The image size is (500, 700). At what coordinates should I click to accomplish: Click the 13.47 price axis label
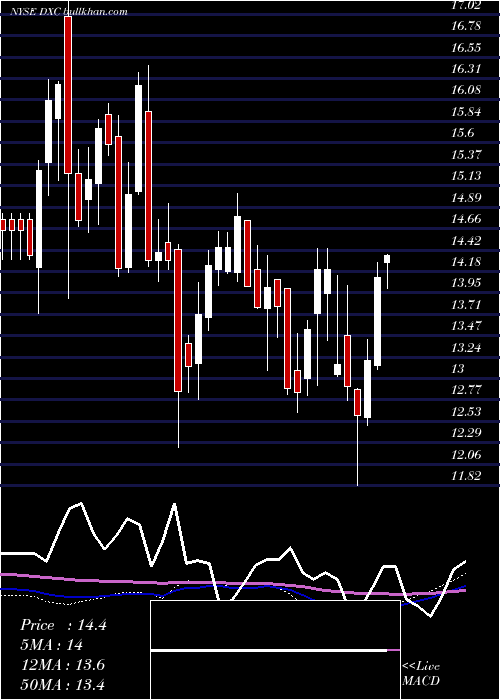pyautogui.click(x=467, y=325)
